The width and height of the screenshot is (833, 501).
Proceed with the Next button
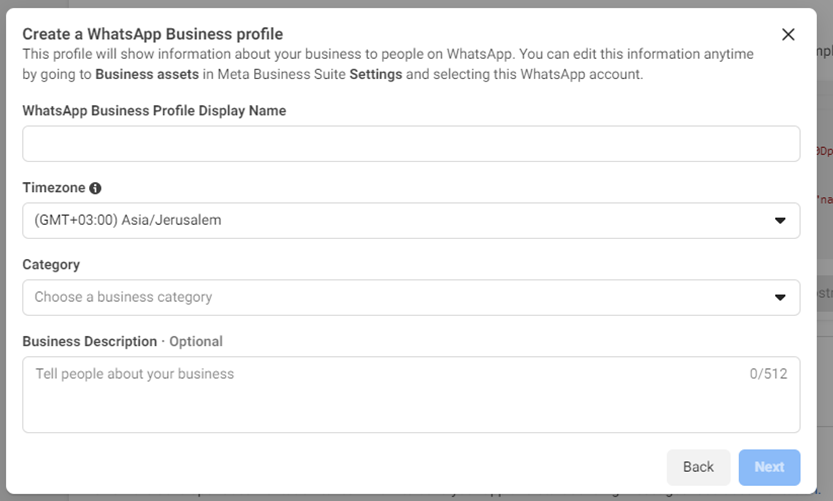coord(769,467)
